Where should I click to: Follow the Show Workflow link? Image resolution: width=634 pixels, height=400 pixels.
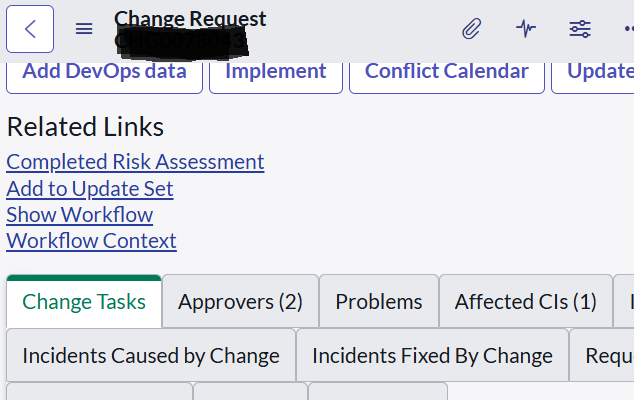tap(80, 215)
